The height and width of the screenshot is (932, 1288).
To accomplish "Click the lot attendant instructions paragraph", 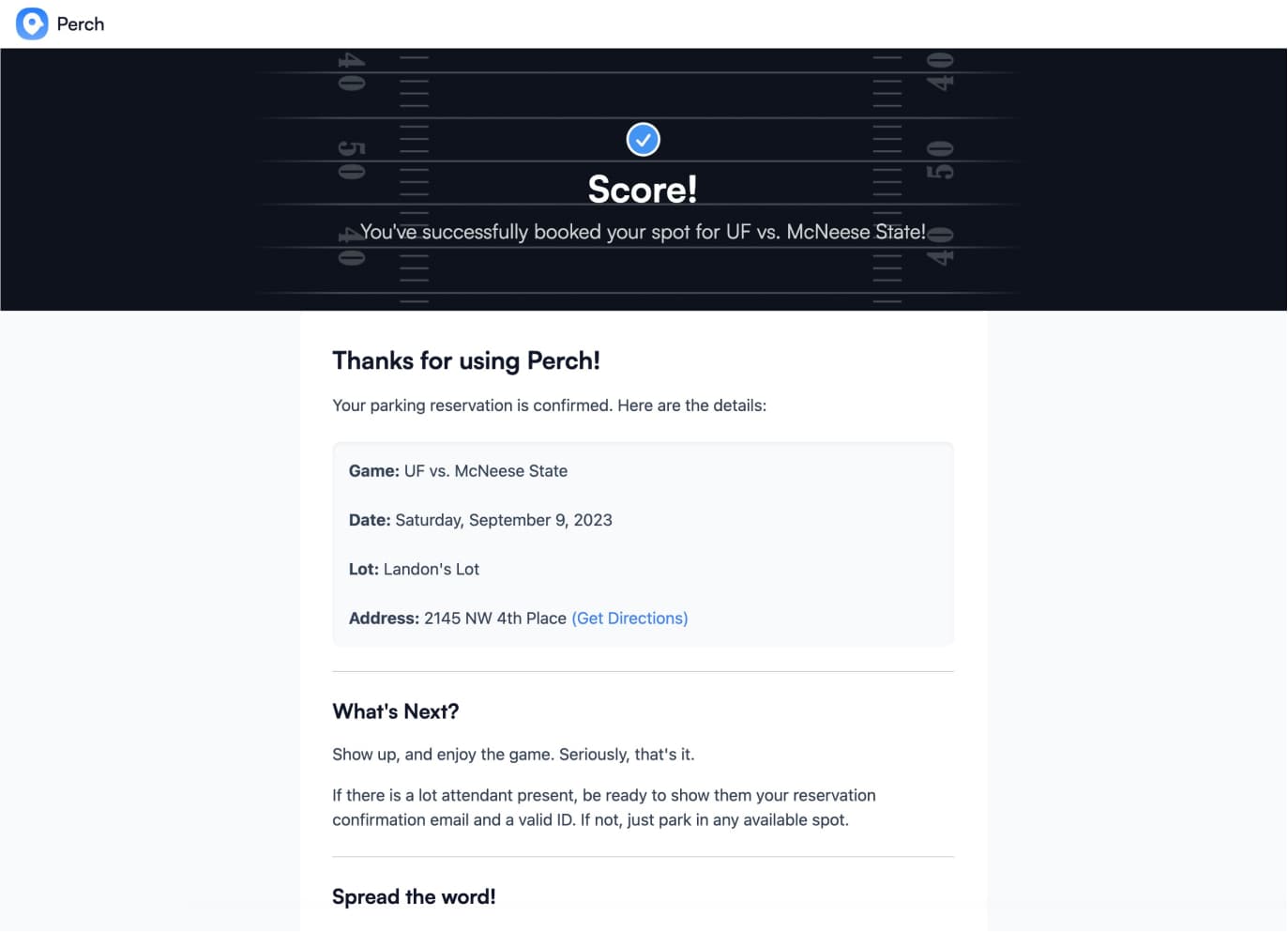I will (x=604, y=808).
